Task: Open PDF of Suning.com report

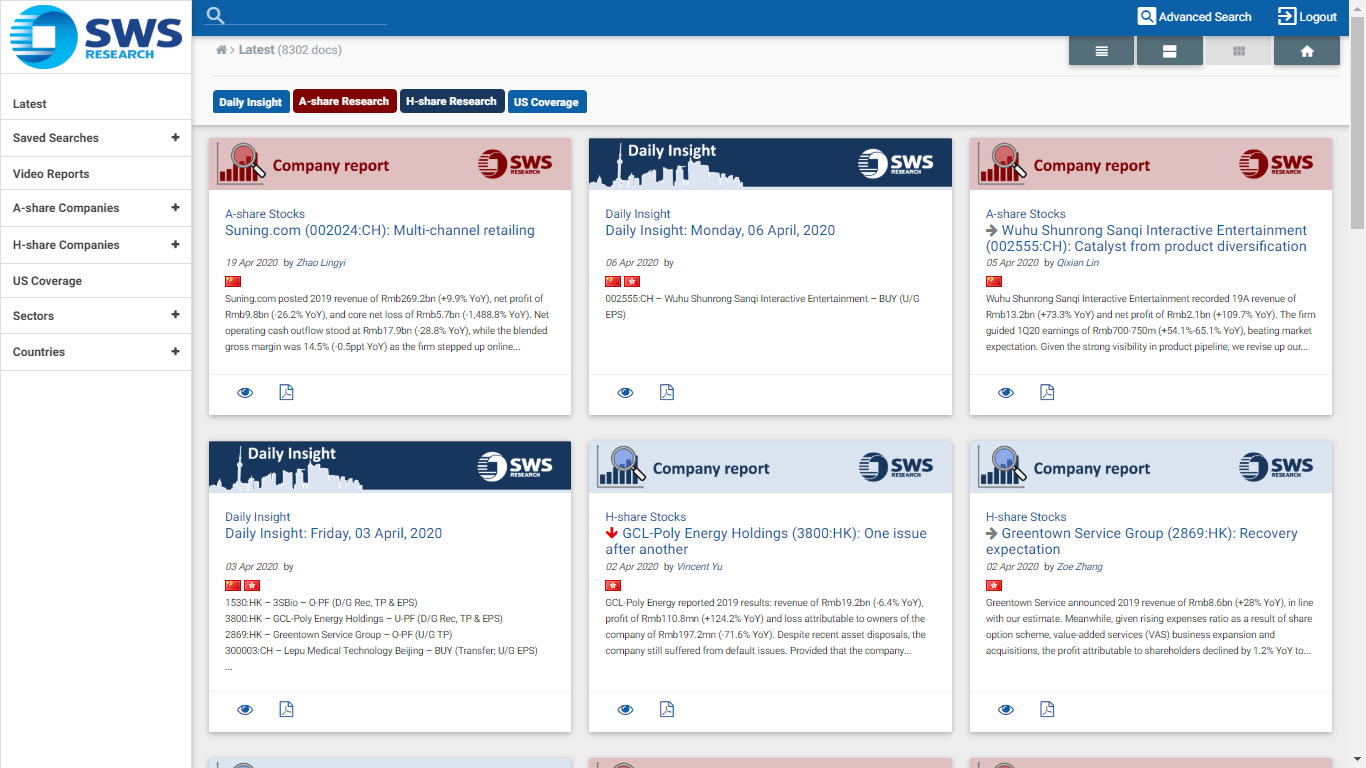Action: point(286,392)
